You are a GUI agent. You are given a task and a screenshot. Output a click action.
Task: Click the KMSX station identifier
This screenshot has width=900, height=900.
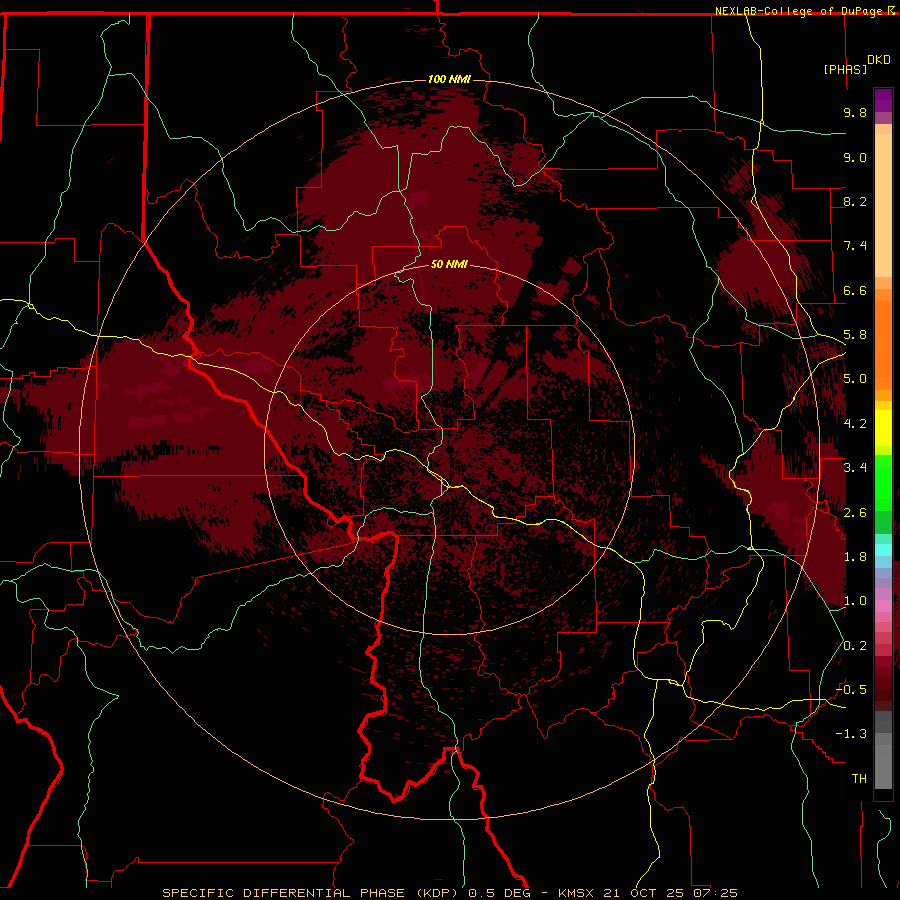point(576,893)
